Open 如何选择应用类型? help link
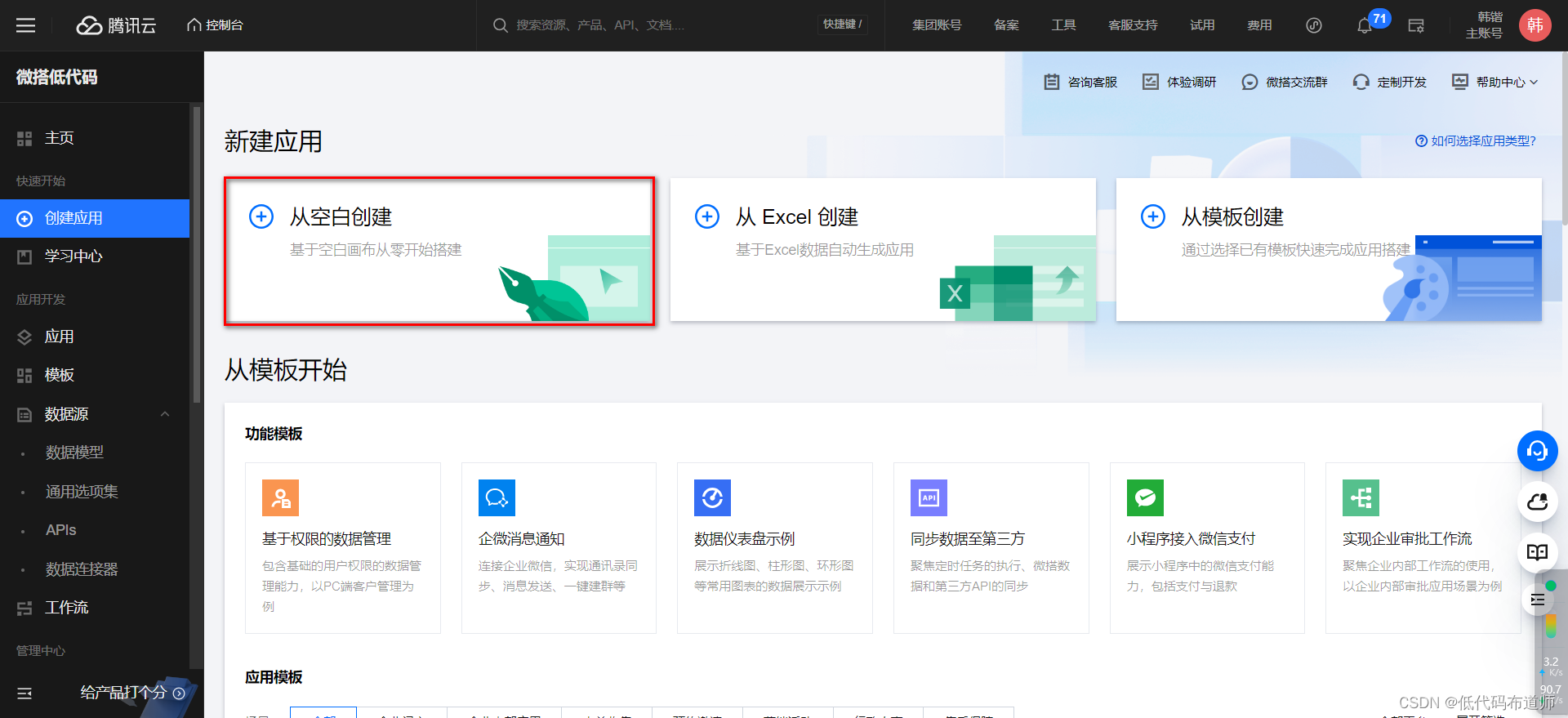The width and height of the screenshot is (1568, 718). tap(1476, 140)
